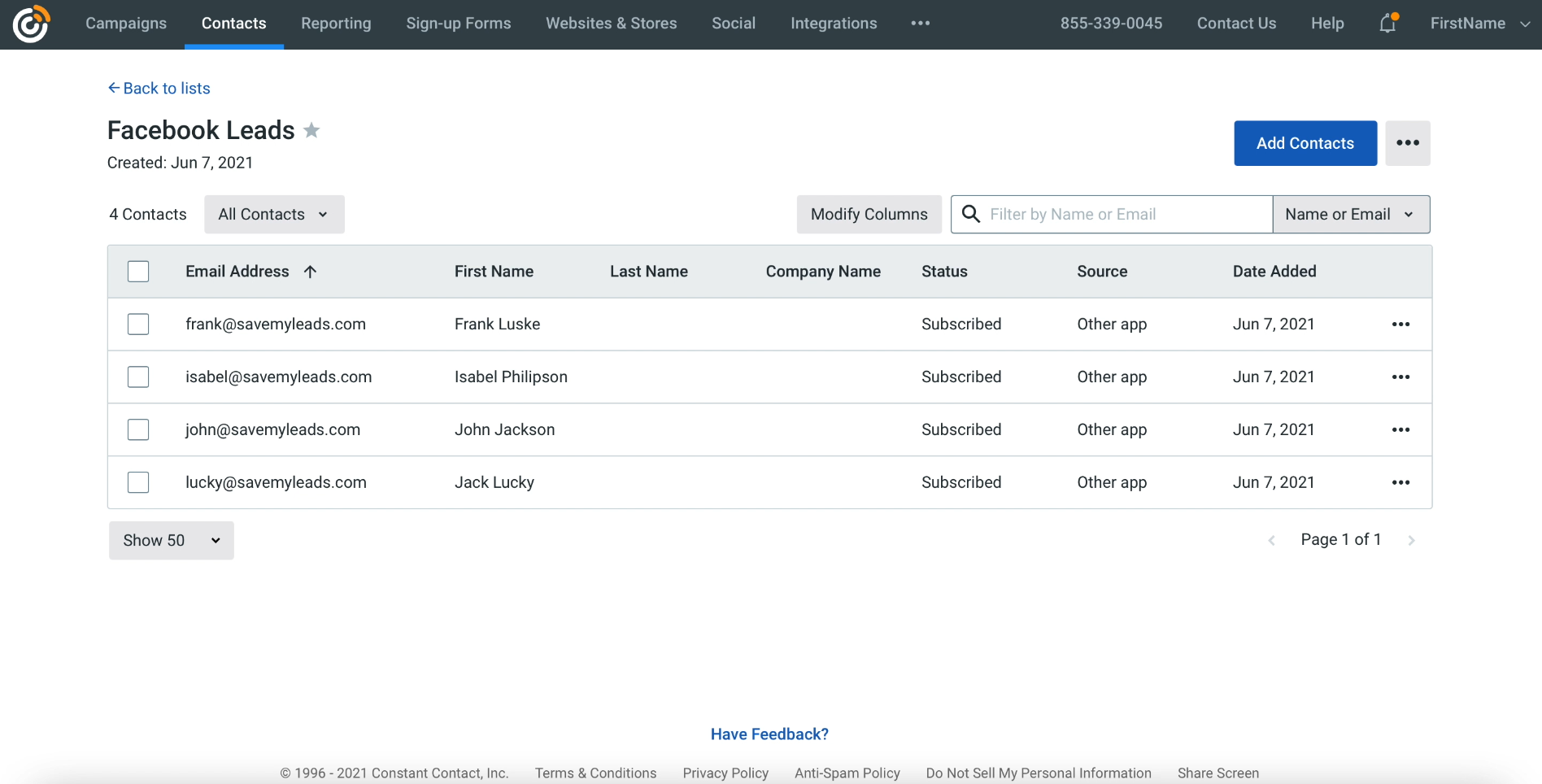The height and width of the screenshot is (784, 1542).
Task: Favorite the Facebook Leads list star
Action: 311,130
